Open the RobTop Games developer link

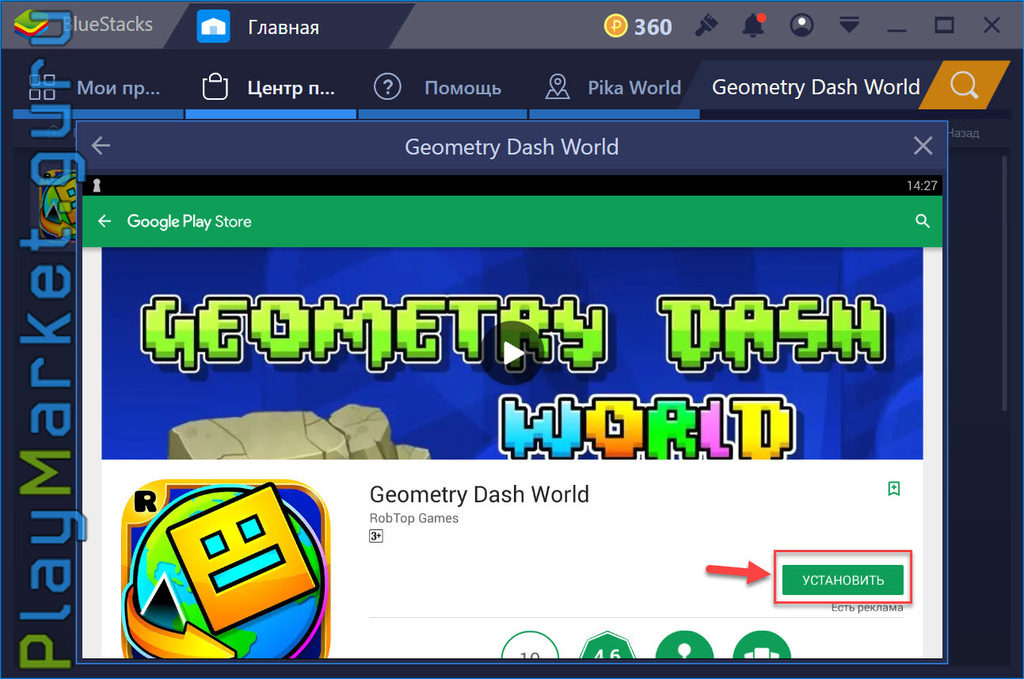click(x=414, y=518)
